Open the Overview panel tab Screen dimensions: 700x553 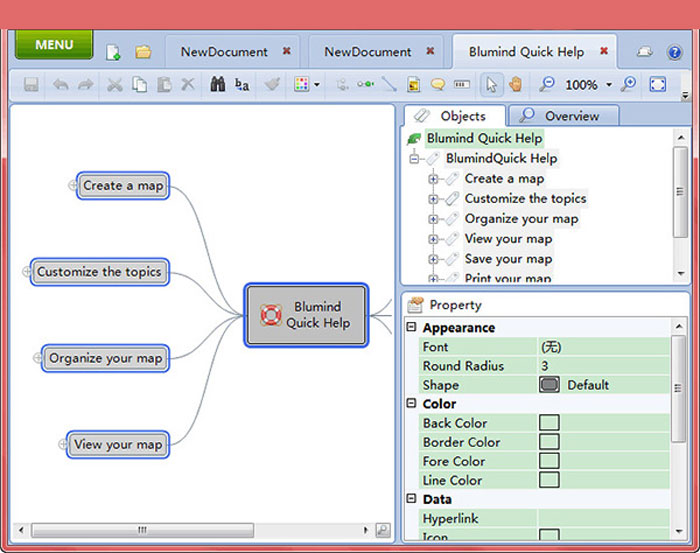click(x=564, y=116)
